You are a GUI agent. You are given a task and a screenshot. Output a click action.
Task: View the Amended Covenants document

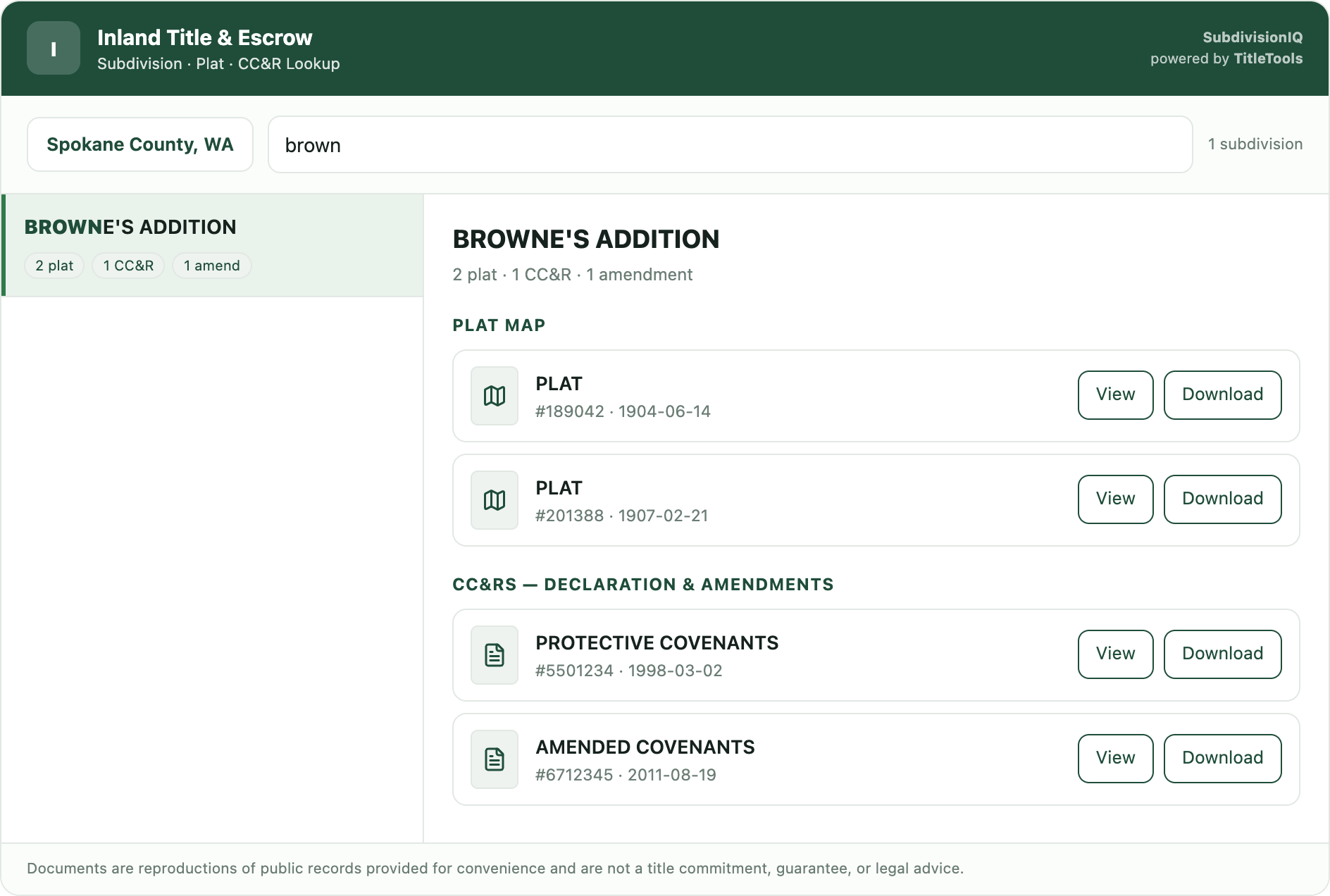coord(1116,759)
